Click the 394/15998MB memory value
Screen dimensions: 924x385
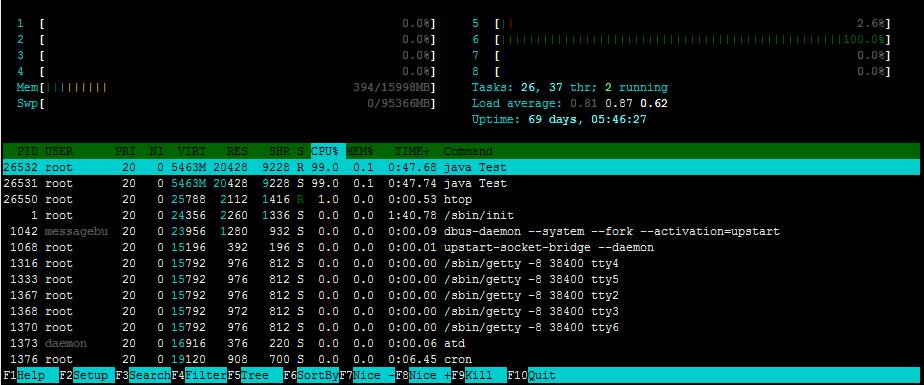tap(392, 88)
